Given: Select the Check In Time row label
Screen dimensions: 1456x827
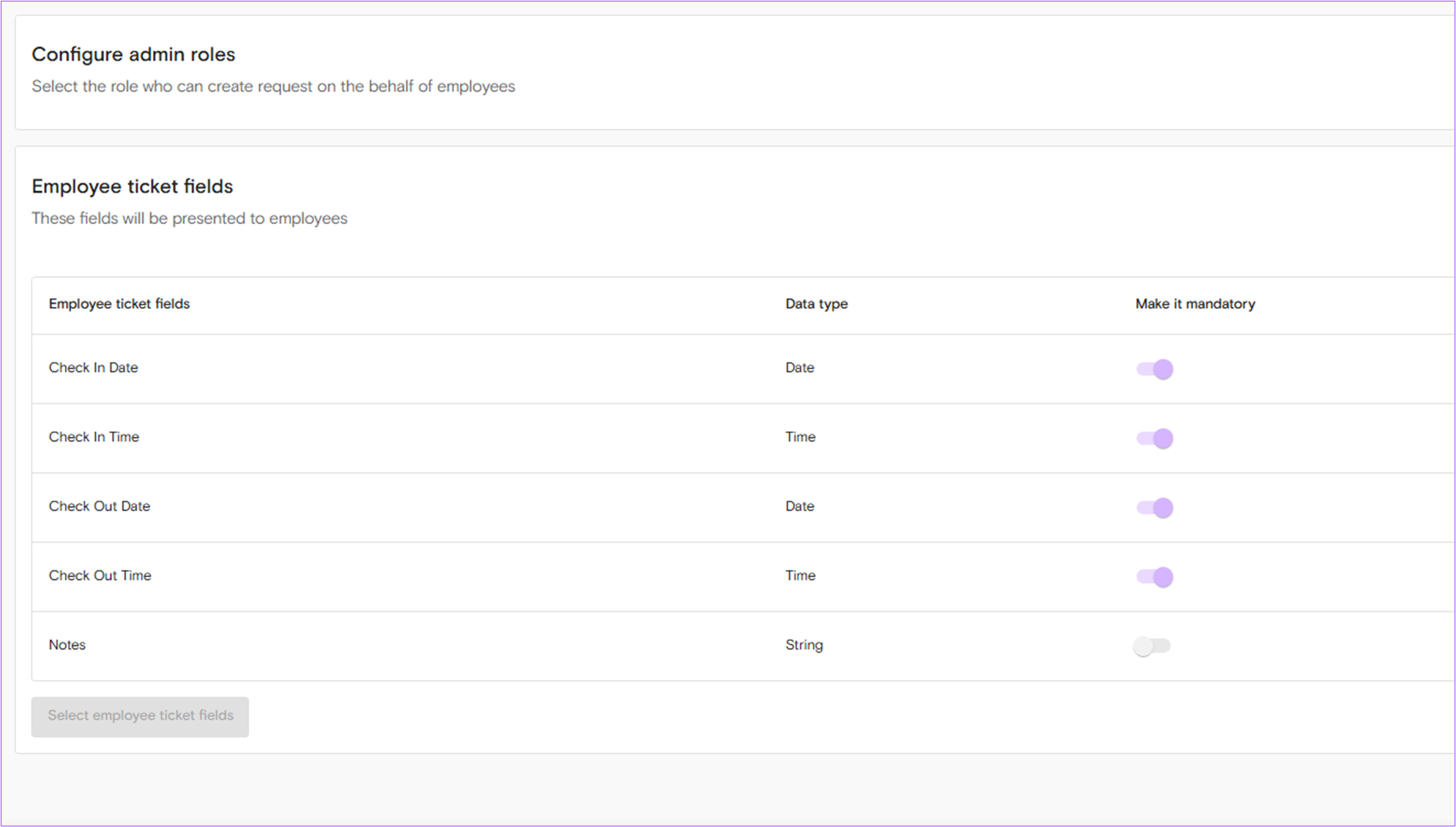Looking at the screenshot, I should pyautogui.click(x=94, y=437).
